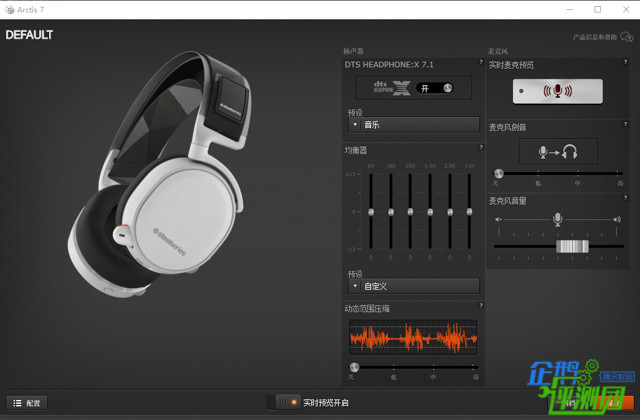Set 麦克风侧音 slider to 中 stop
640x420 pixels.
[x=578, y=173]
